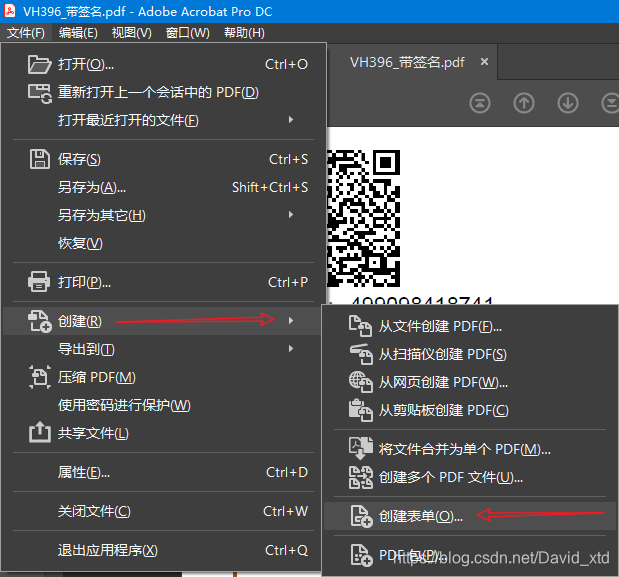The image size is (619, 577).
Task: Click the Share file upload icon
Action: click(x=39, y=432)
